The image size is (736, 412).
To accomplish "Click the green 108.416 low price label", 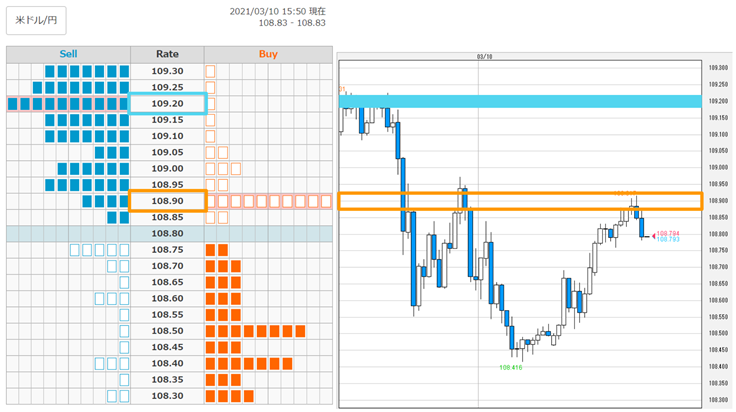I will tap(511, 367).
